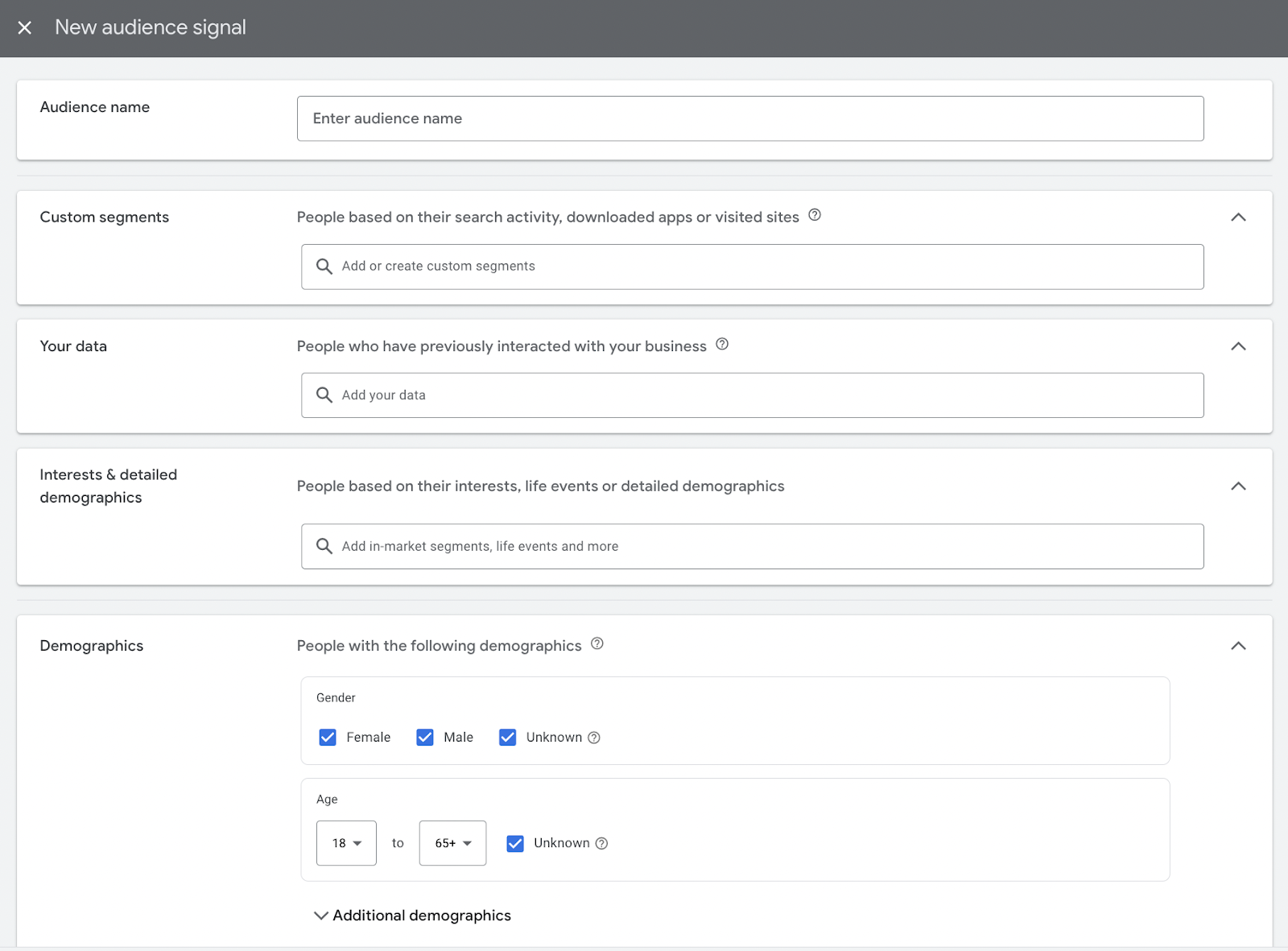
Task: Uncheck the Male gender checkbox
Action: [x=425, y=738]
